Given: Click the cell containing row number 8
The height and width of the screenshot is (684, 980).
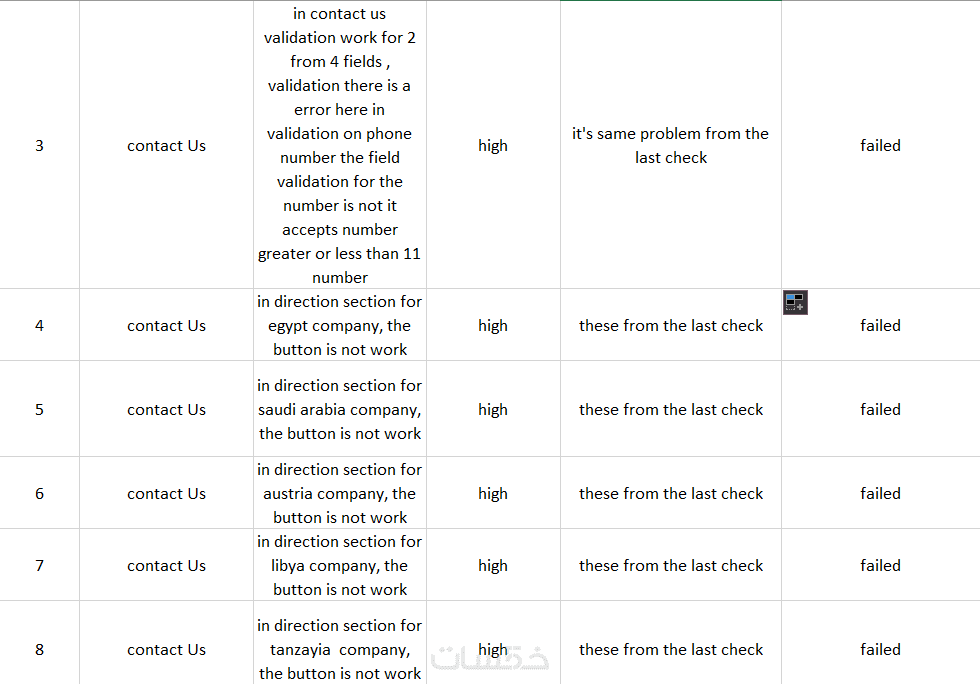Looking at the screenshot, I should pyautogui.click(x=39, y=650).
